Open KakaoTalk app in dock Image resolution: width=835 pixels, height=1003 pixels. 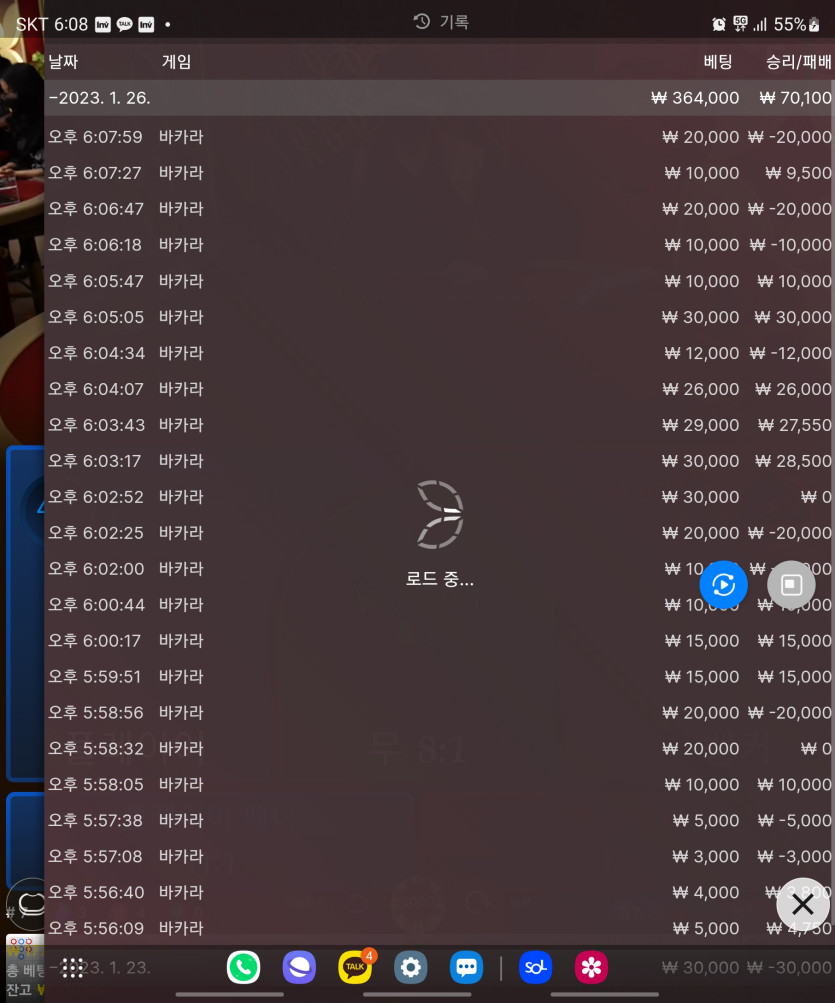point(354,967)
